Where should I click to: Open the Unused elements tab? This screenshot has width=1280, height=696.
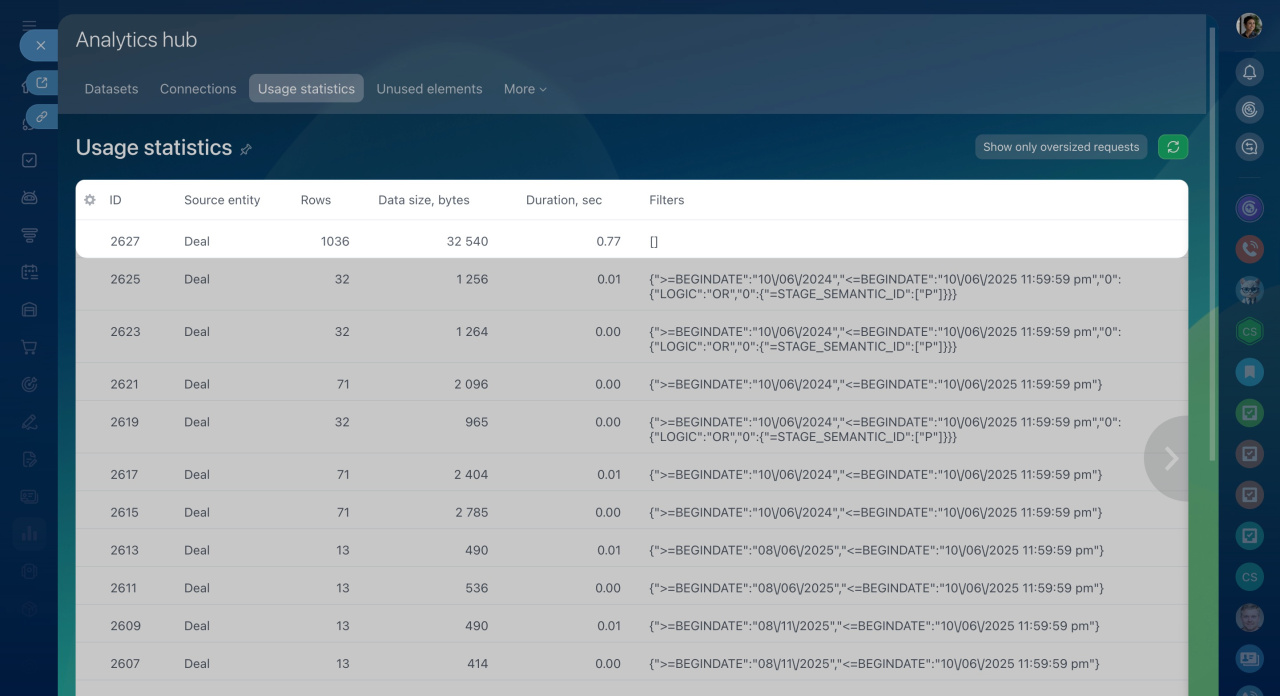(x=429, y=89)
